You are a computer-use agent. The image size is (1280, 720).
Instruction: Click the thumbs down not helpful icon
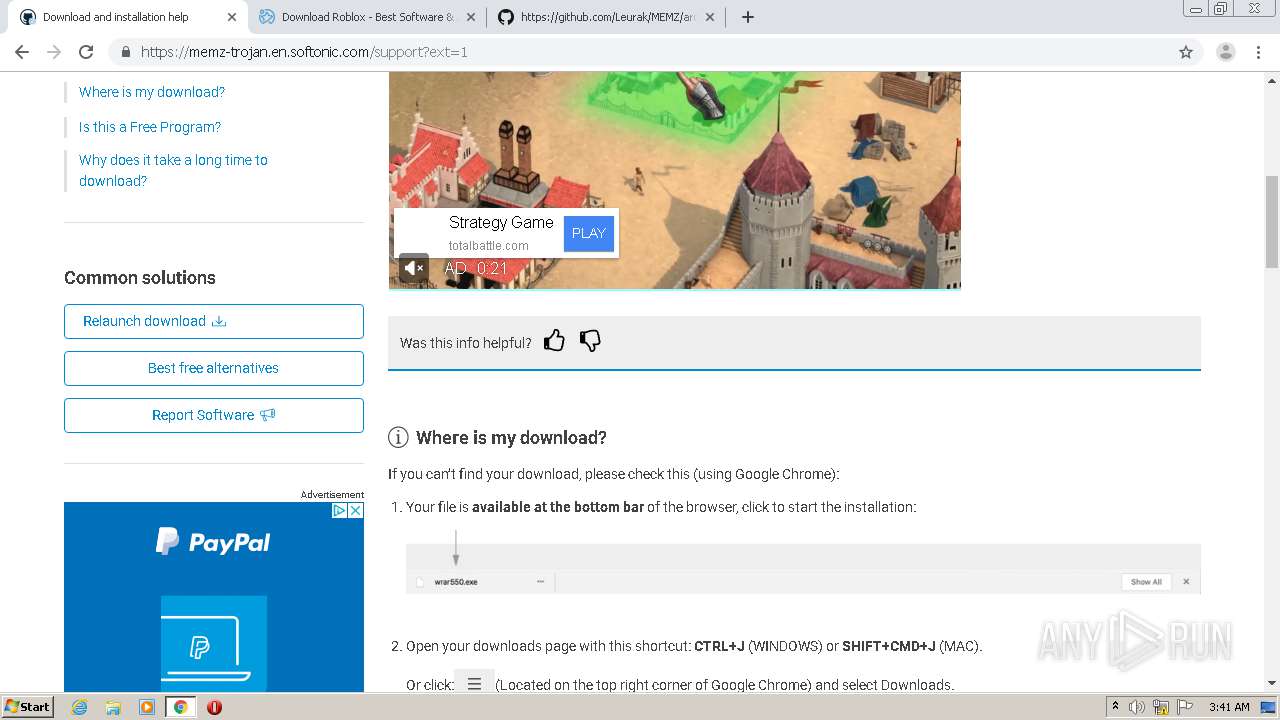(x=590, y=341)
